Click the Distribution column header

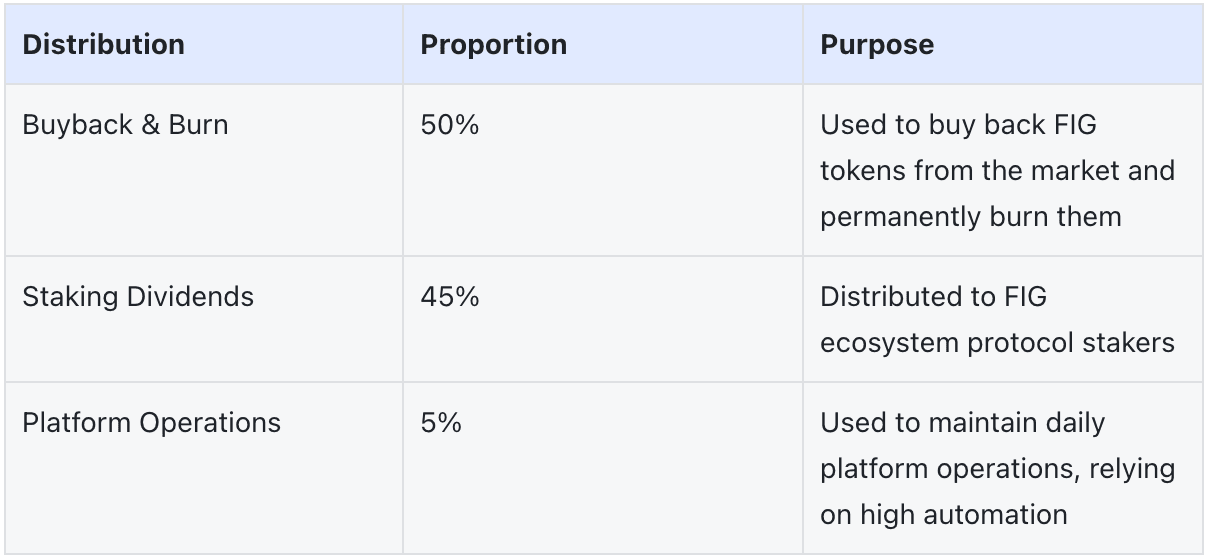103,45
